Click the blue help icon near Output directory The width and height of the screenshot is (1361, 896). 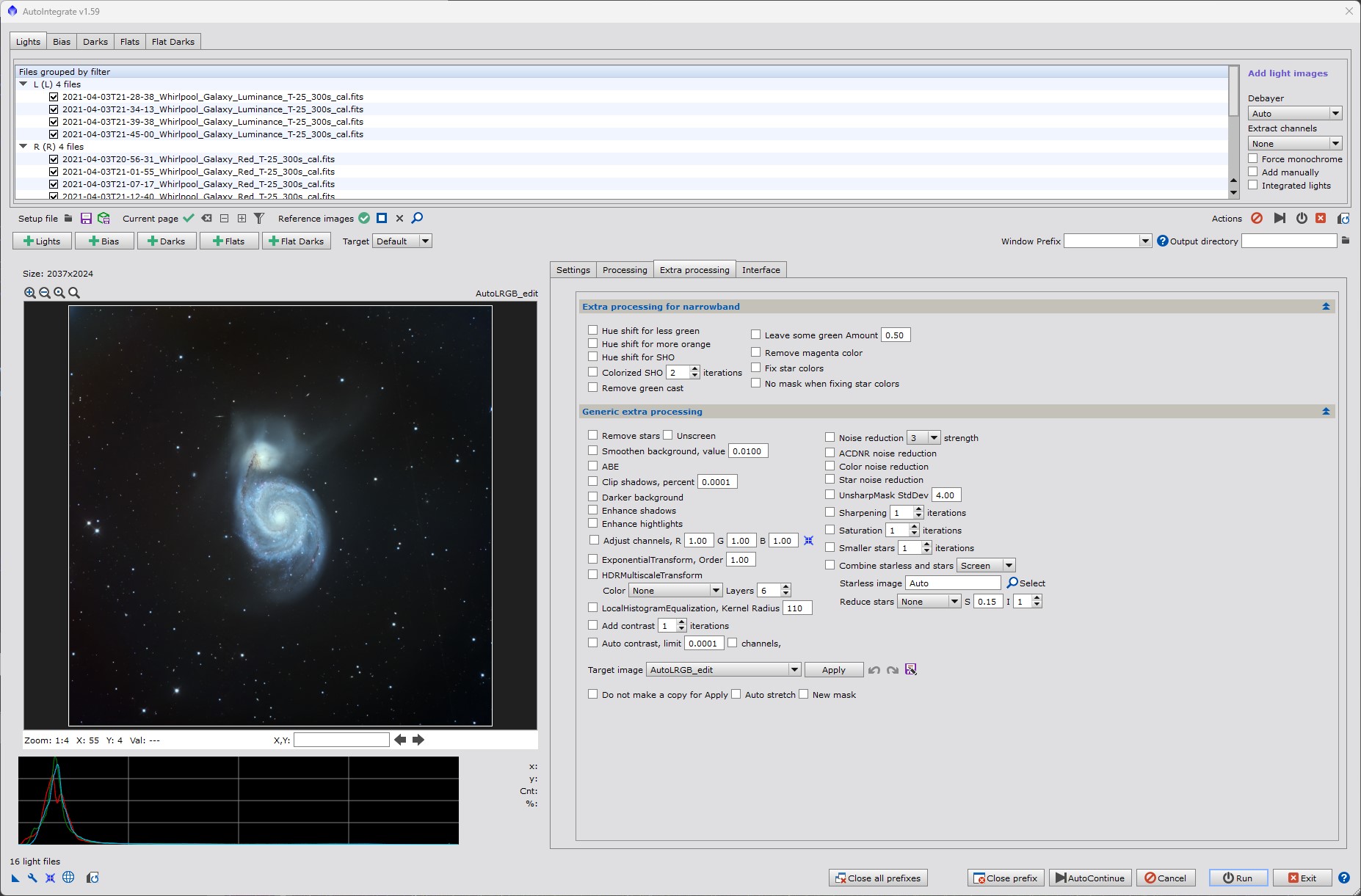[1163, 241]
